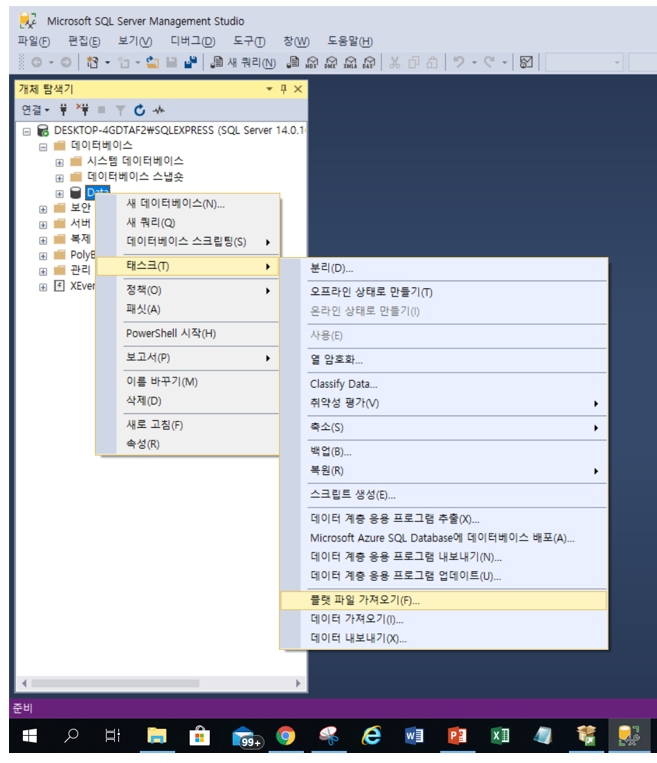The width and height of the screenshot is (657, 763).
Task: Pin the Object Explorer panel
Action: click(x=283, y=89)
